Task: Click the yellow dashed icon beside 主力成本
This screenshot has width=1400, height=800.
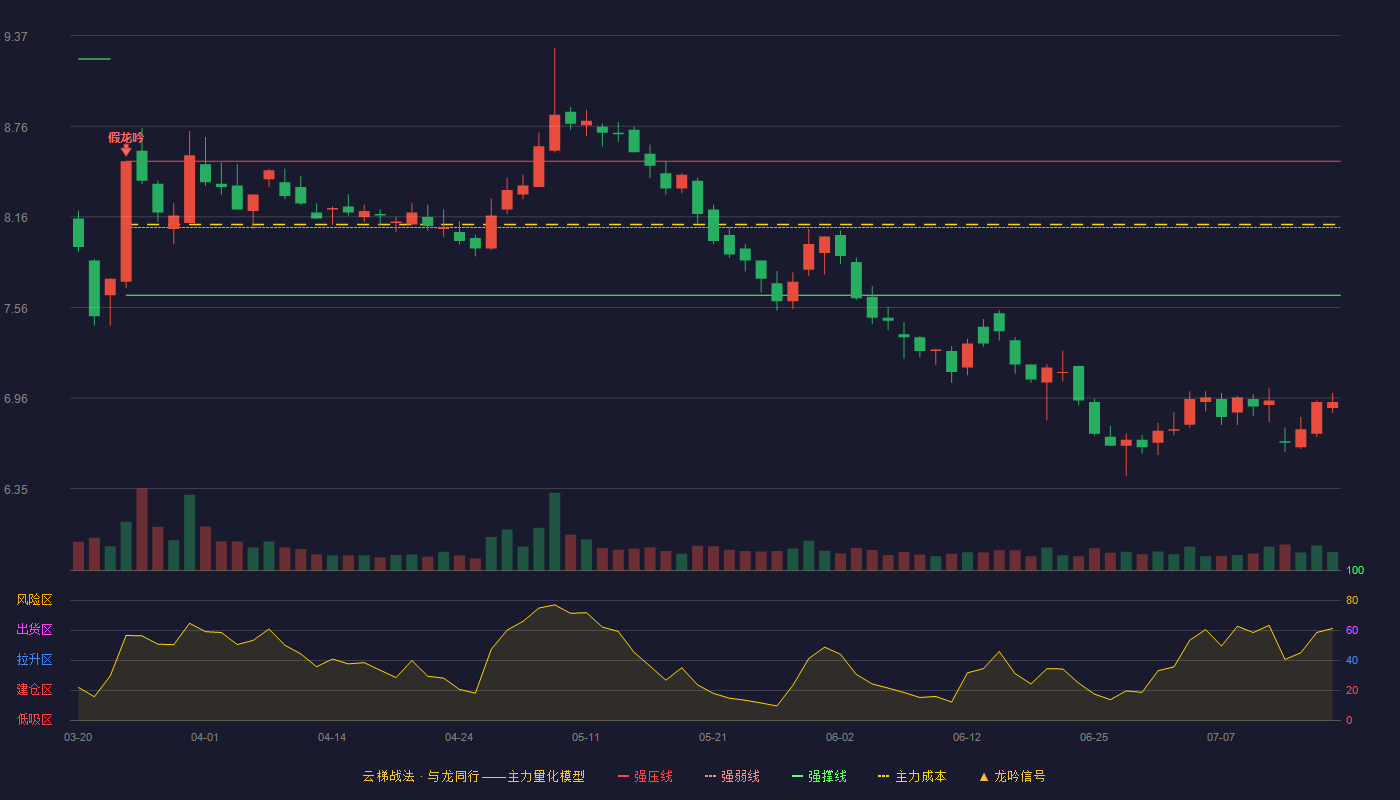Action: (883, 777)
